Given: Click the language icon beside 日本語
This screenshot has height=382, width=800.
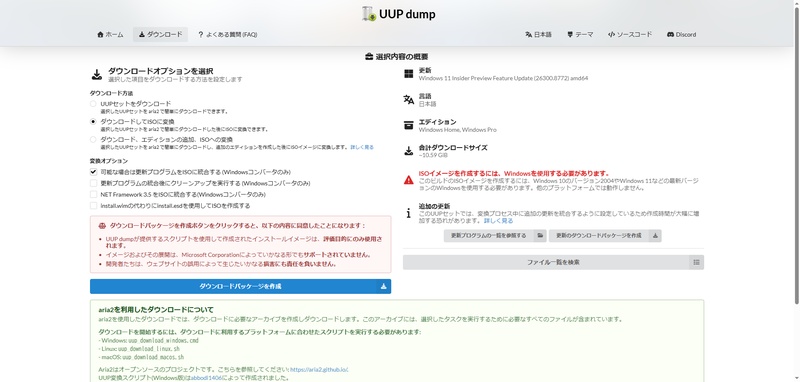Looking at the screenshot, I should (x=529, y=35).
